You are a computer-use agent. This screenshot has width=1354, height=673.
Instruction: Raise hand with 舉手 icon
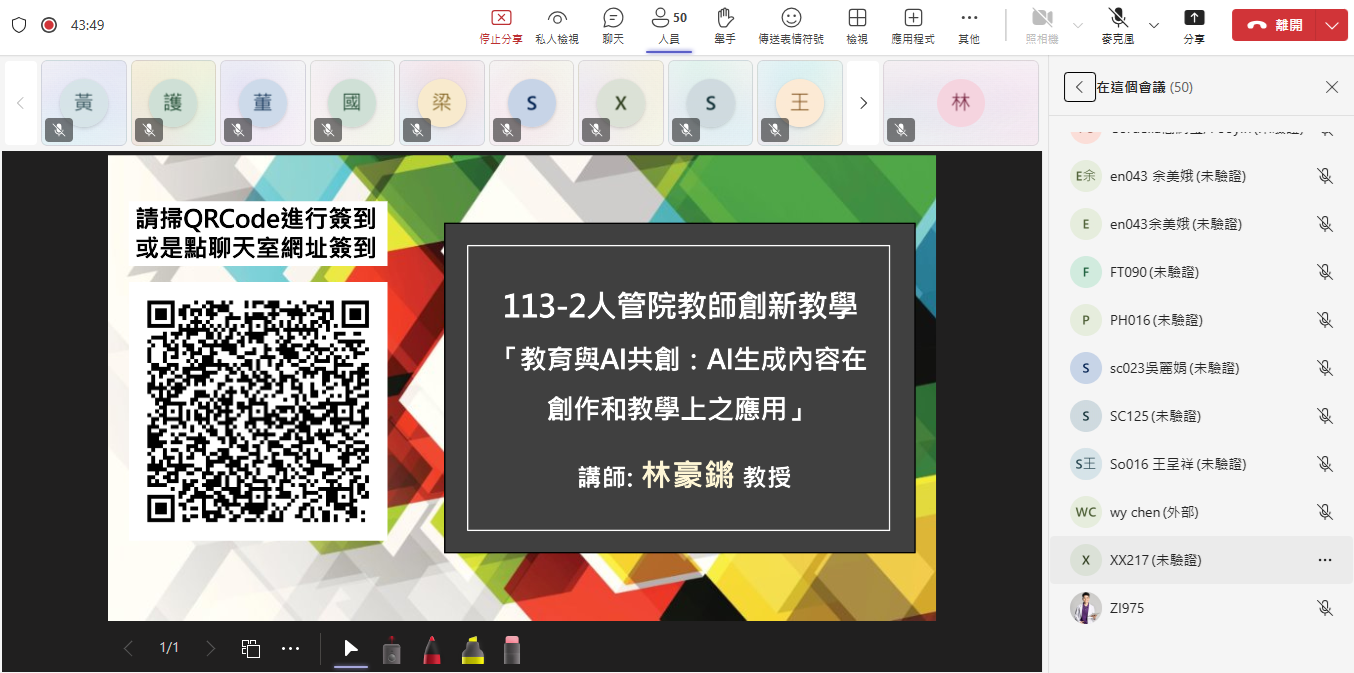pos(725,27)
